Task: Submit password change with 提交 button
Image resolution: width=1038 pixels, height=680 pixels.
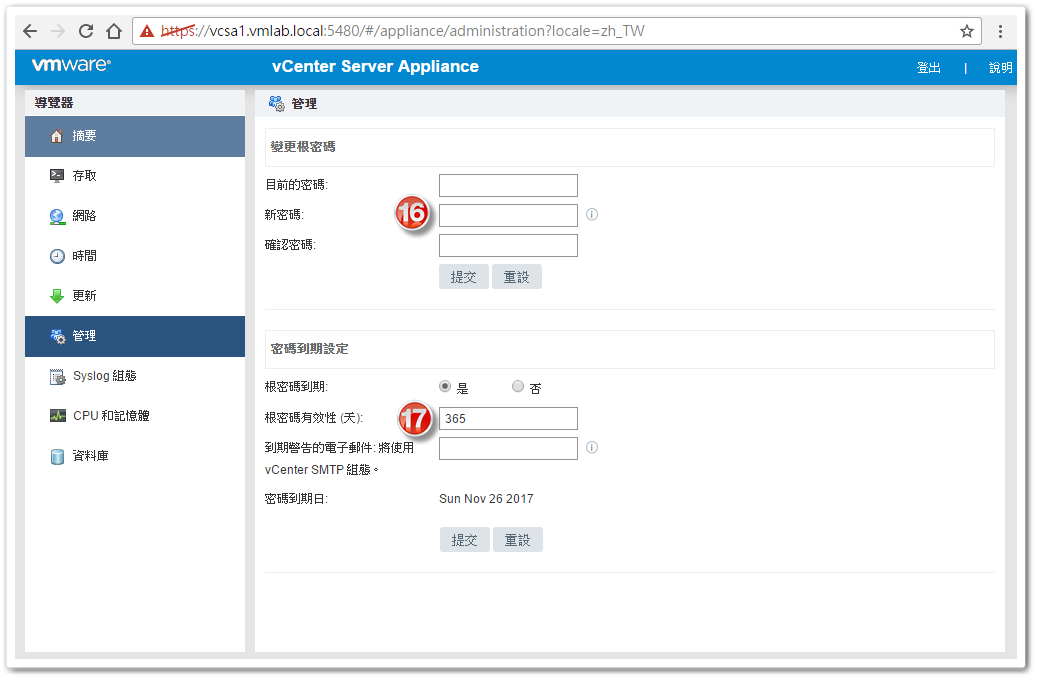Action: coord(463,276)
